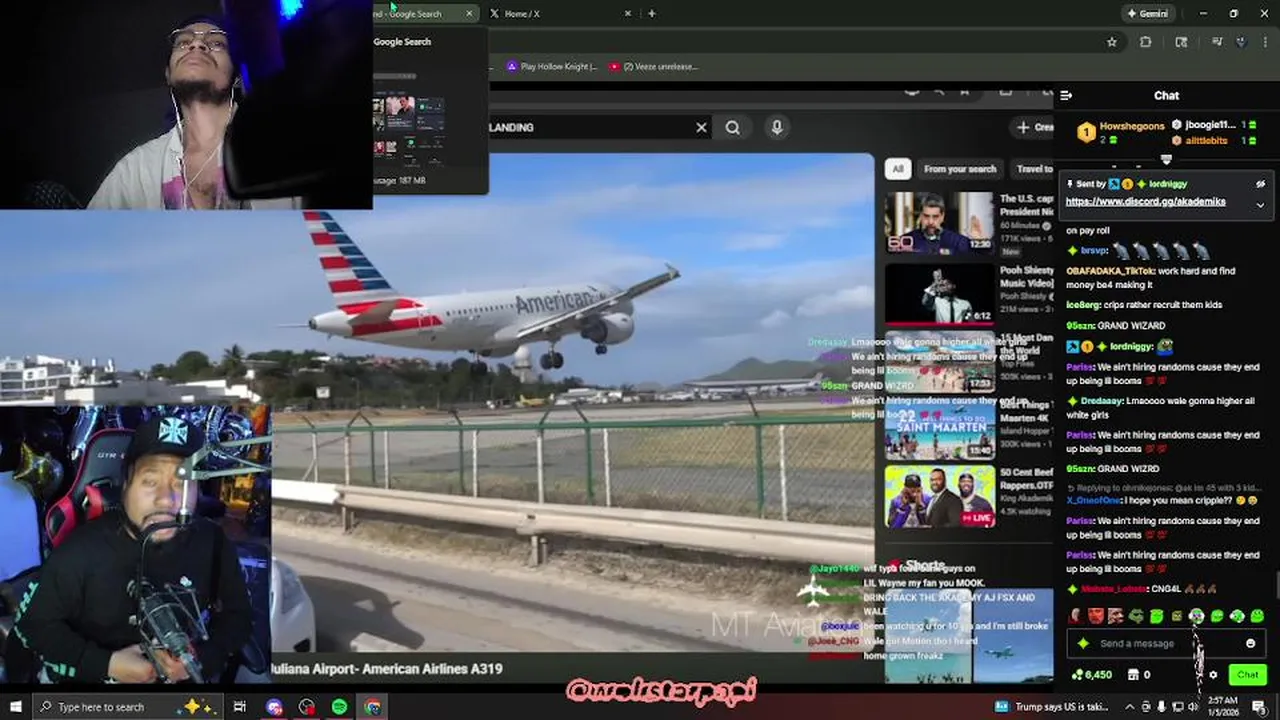The height and width of the screenshot is (720, 1280).
Task: Open the emoji picker in chat
Action: [x=1250, y=644]
